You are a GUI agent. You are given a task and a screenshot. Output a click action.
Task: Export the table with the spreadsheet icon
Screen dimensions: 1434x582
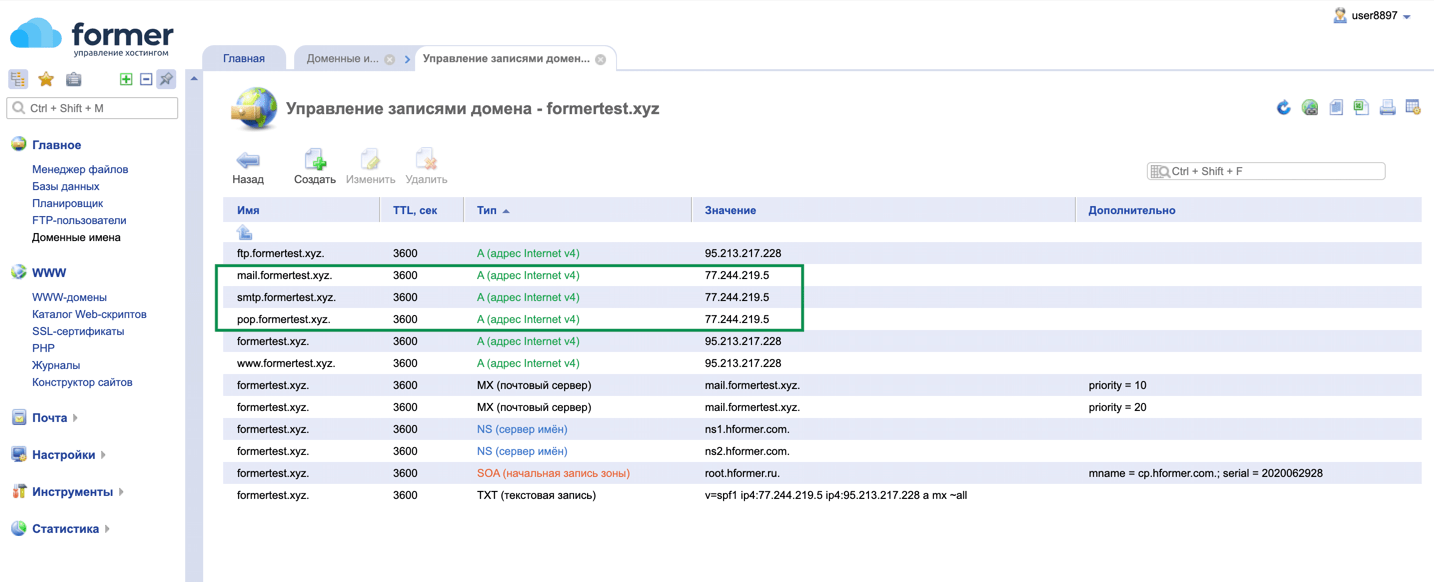[1361, 108]
